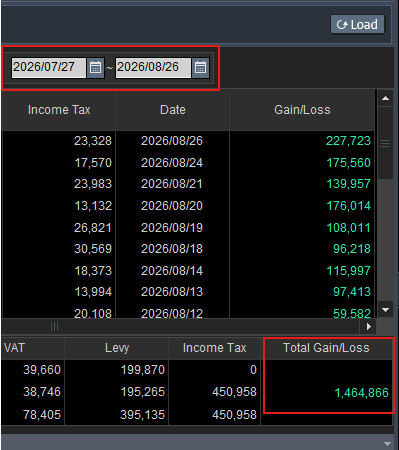
Task: Click the income tax value 30,569
Action: [x=93, y=249]
